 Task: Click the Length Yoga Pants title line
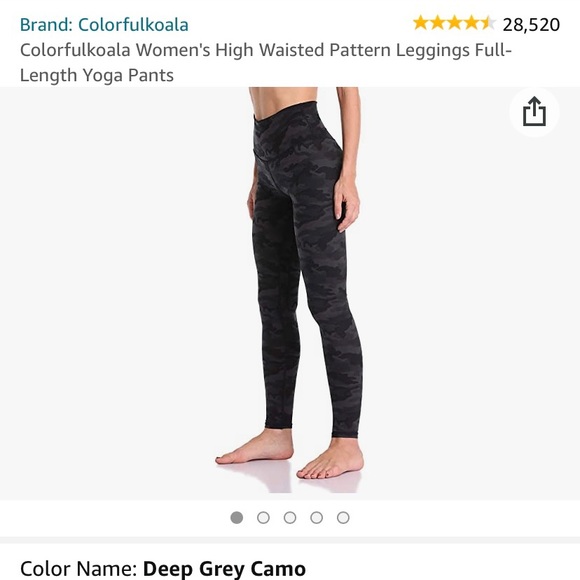(97, 75)
